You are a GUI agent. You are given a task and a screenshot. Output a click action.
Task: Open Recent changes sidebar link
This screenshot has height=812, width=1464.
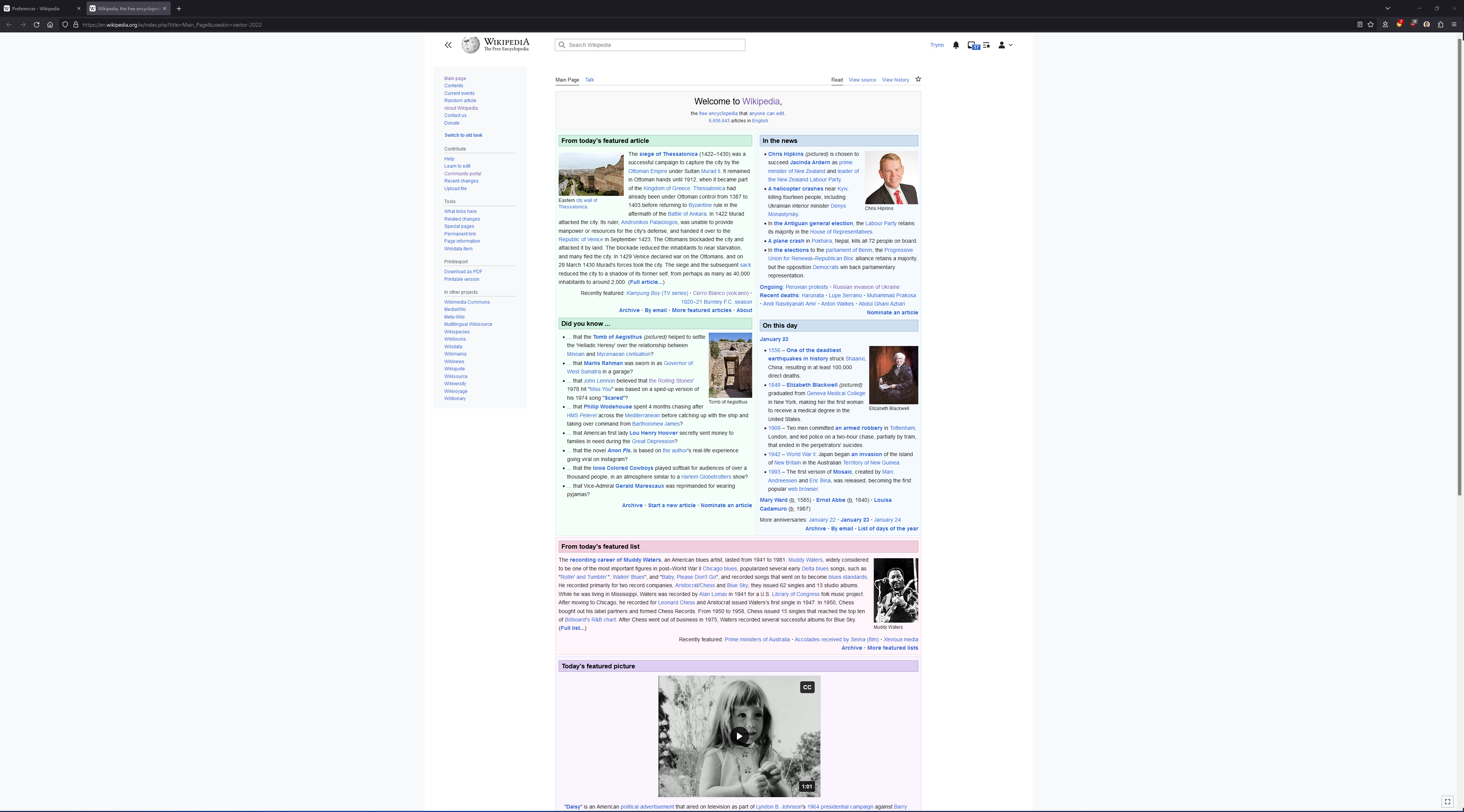coord(461,181)
